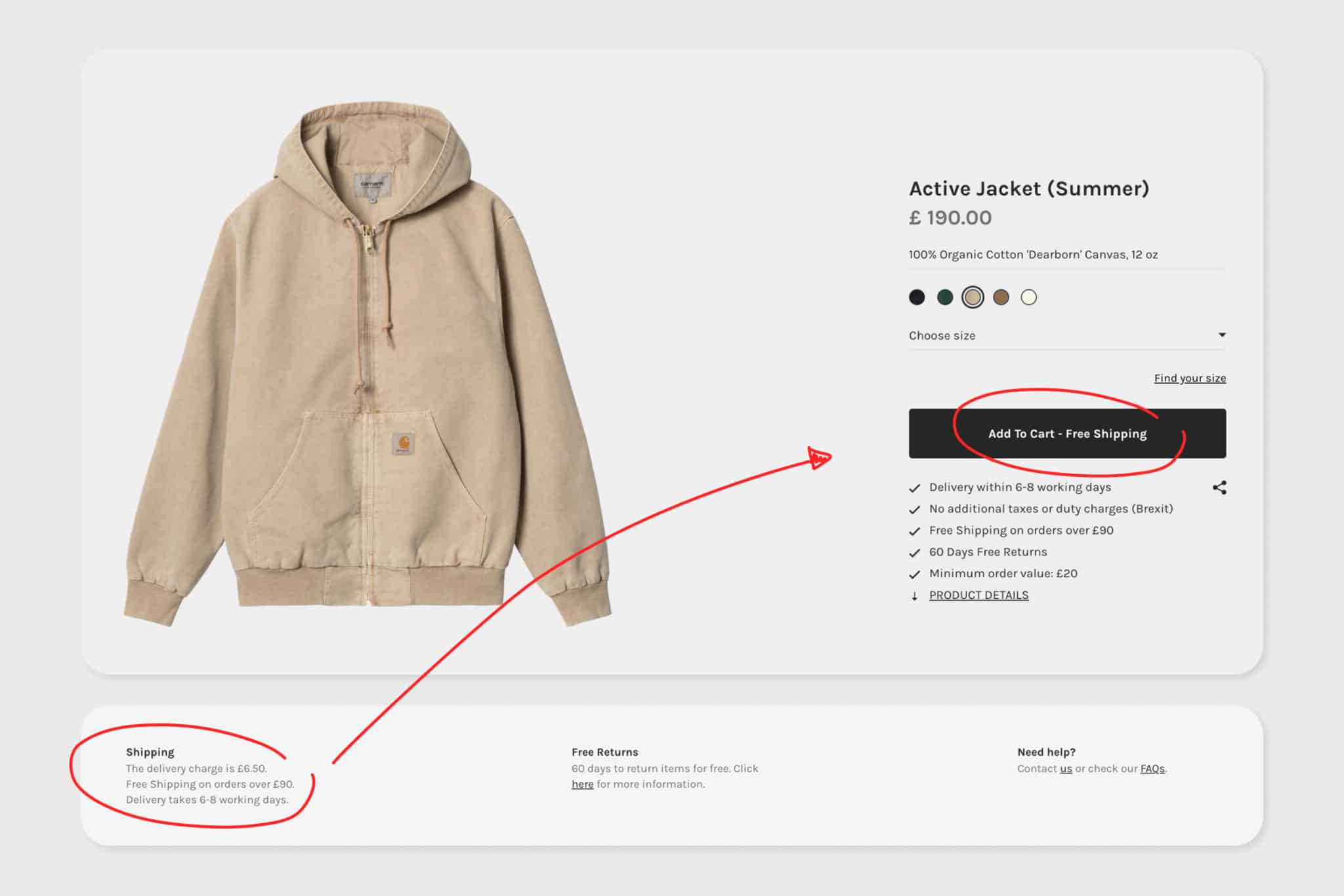Click the 'us' contact link

click(x=1066, y=768)
